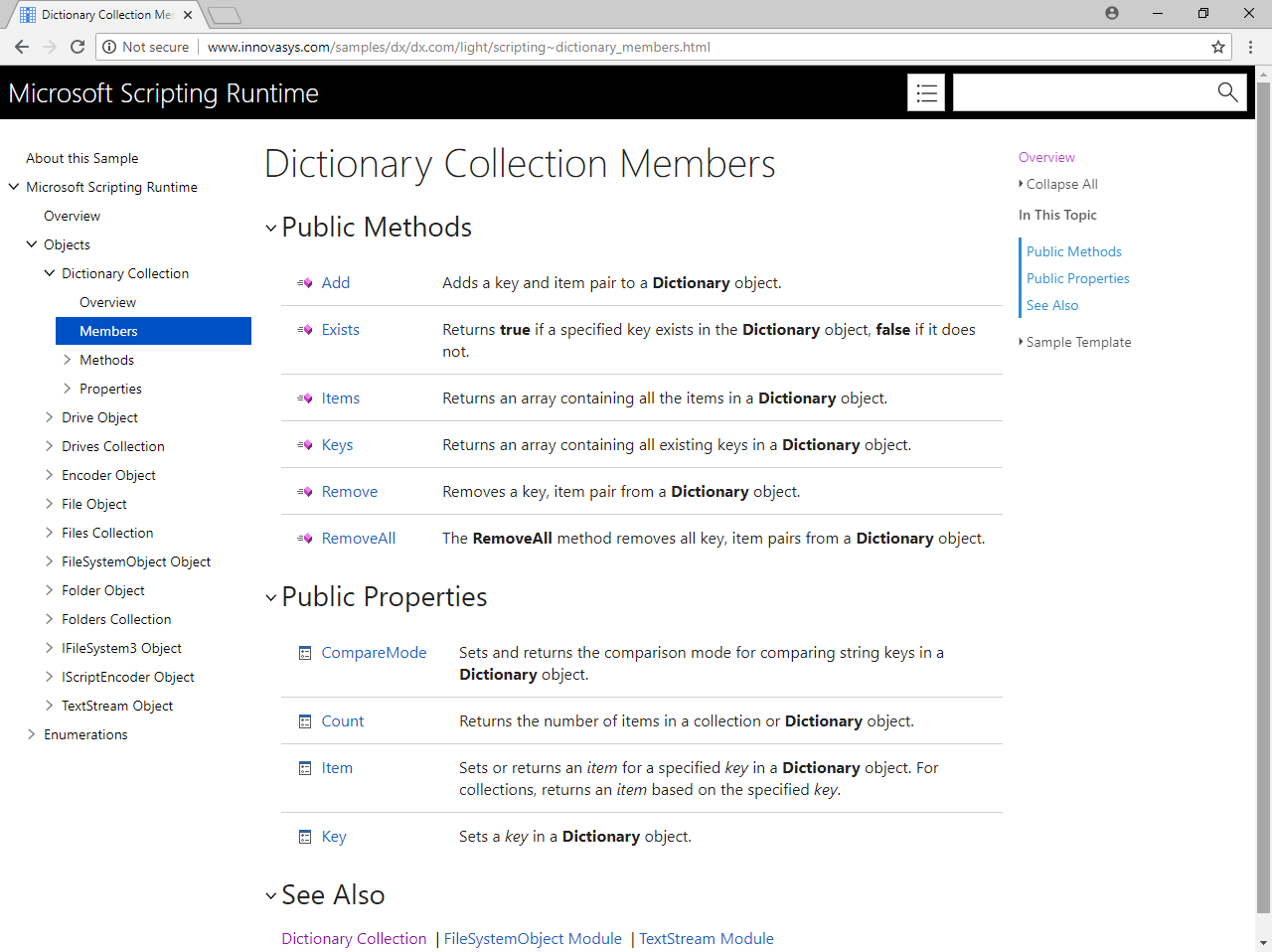Click the property icon beside Key

[x=305, y=837]
